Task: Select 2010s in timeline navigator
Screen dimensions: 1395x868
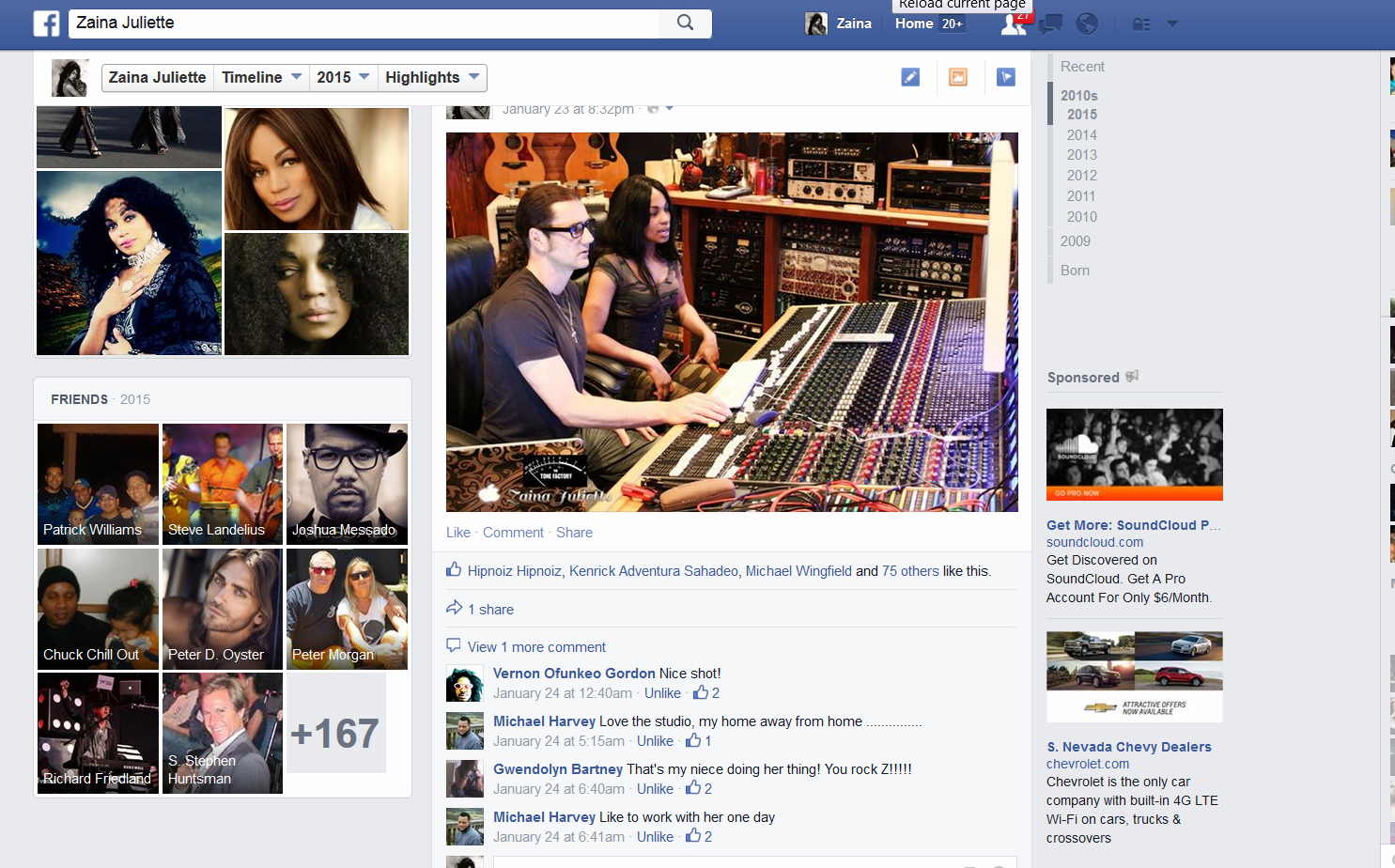Action: tap(1078, 96)
